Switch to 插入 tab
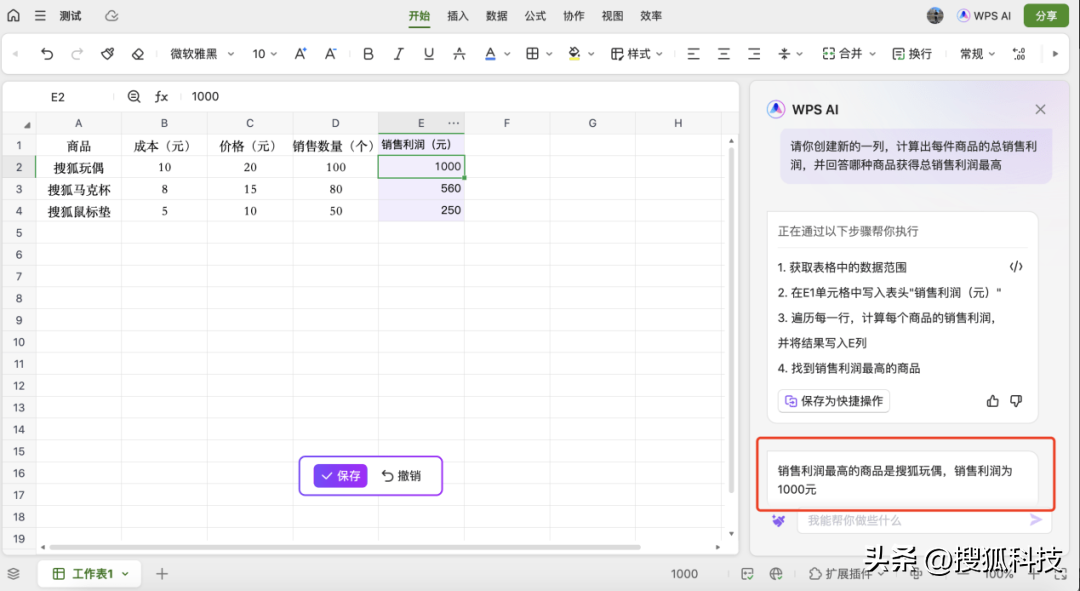Screen dimensions: 1080x591 point(458,16)
